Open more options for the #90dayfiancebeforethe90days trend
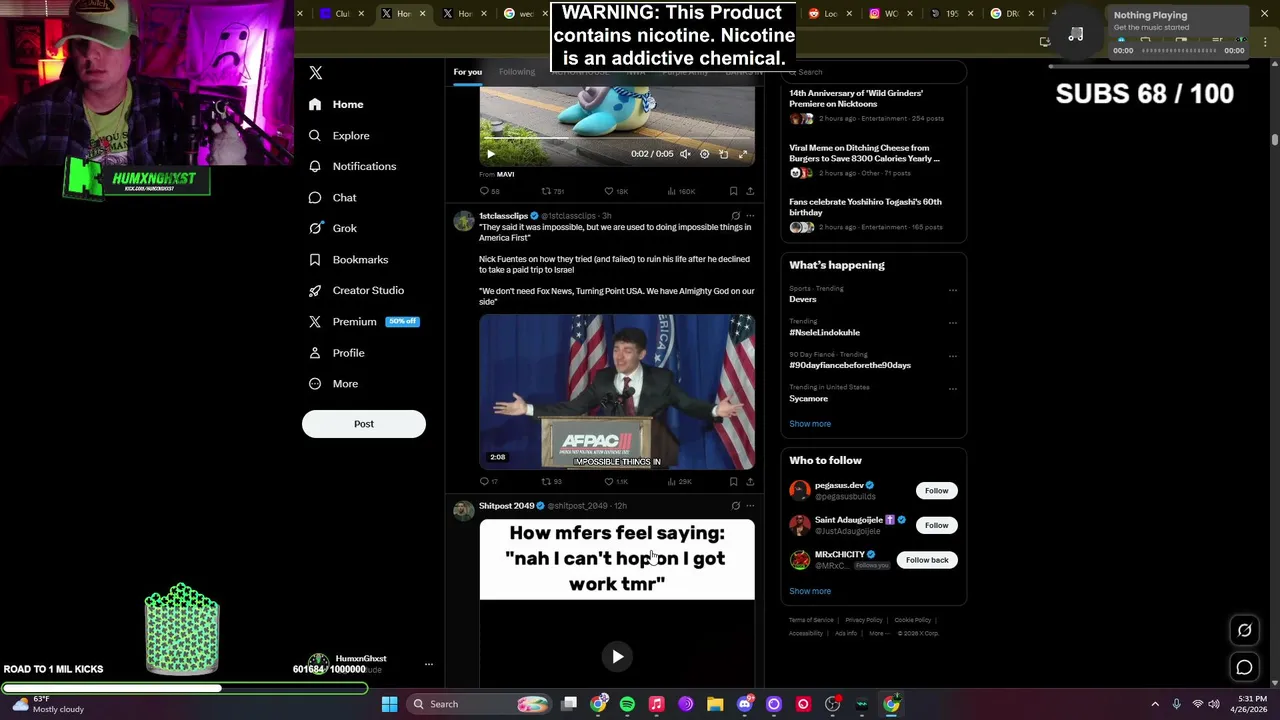This screenshot has height=720, width=1280. pyautogui.click(x=952, y=356)
